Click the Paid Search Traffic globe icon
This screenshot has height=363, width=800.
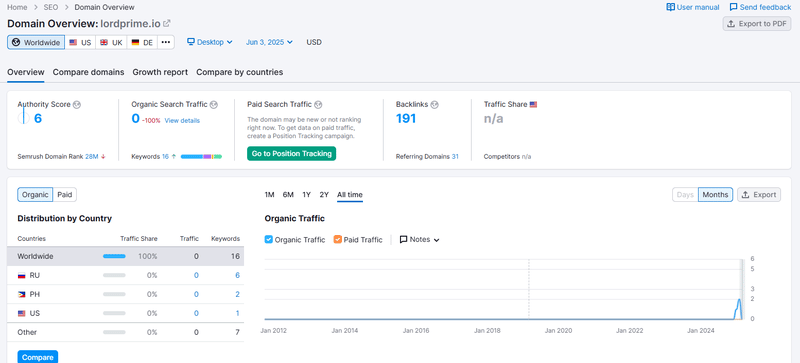pyautogui.click(x=318, y=105)
